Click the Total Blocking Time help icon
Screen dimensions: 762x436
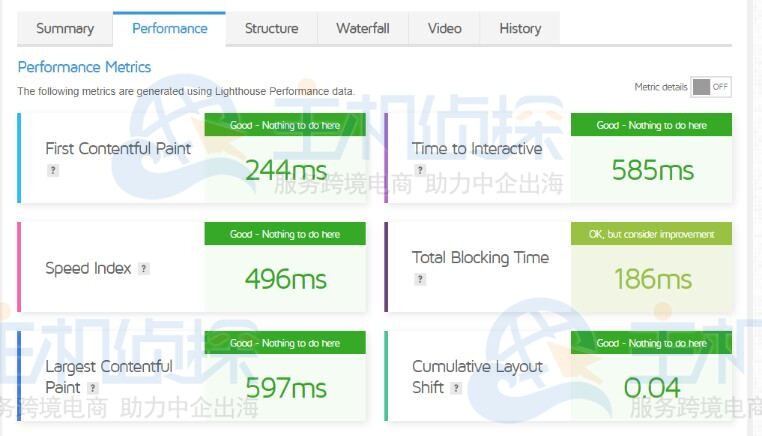point(420,279)
